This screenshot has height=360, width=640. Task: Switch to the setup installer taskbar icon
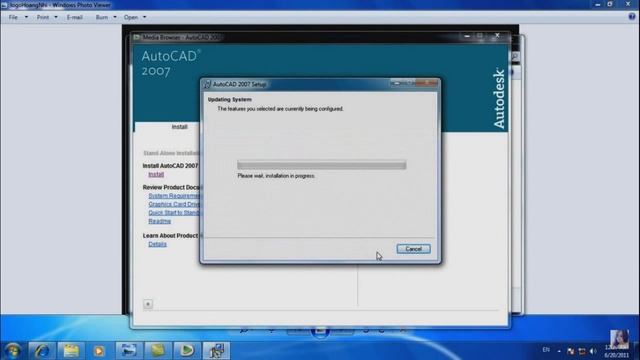tap(216, 351)
